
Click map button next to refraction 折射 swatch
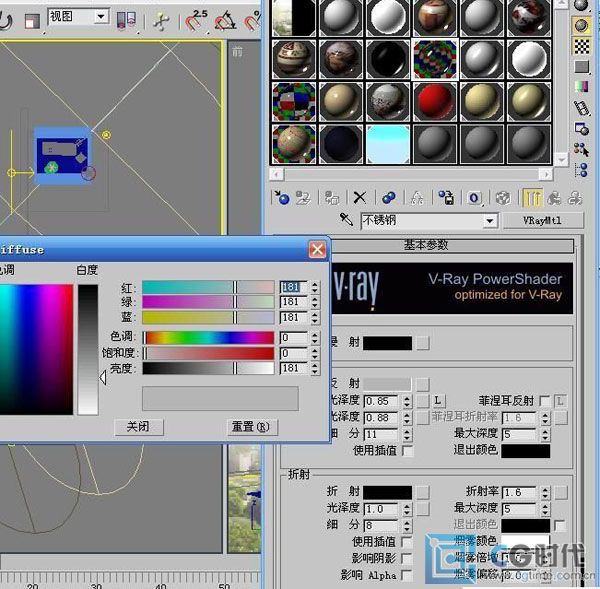(422, 493)
